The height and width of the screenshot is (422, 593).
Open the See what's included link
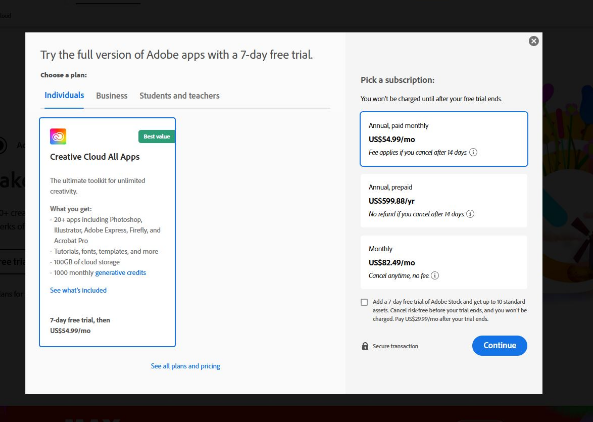78,290
